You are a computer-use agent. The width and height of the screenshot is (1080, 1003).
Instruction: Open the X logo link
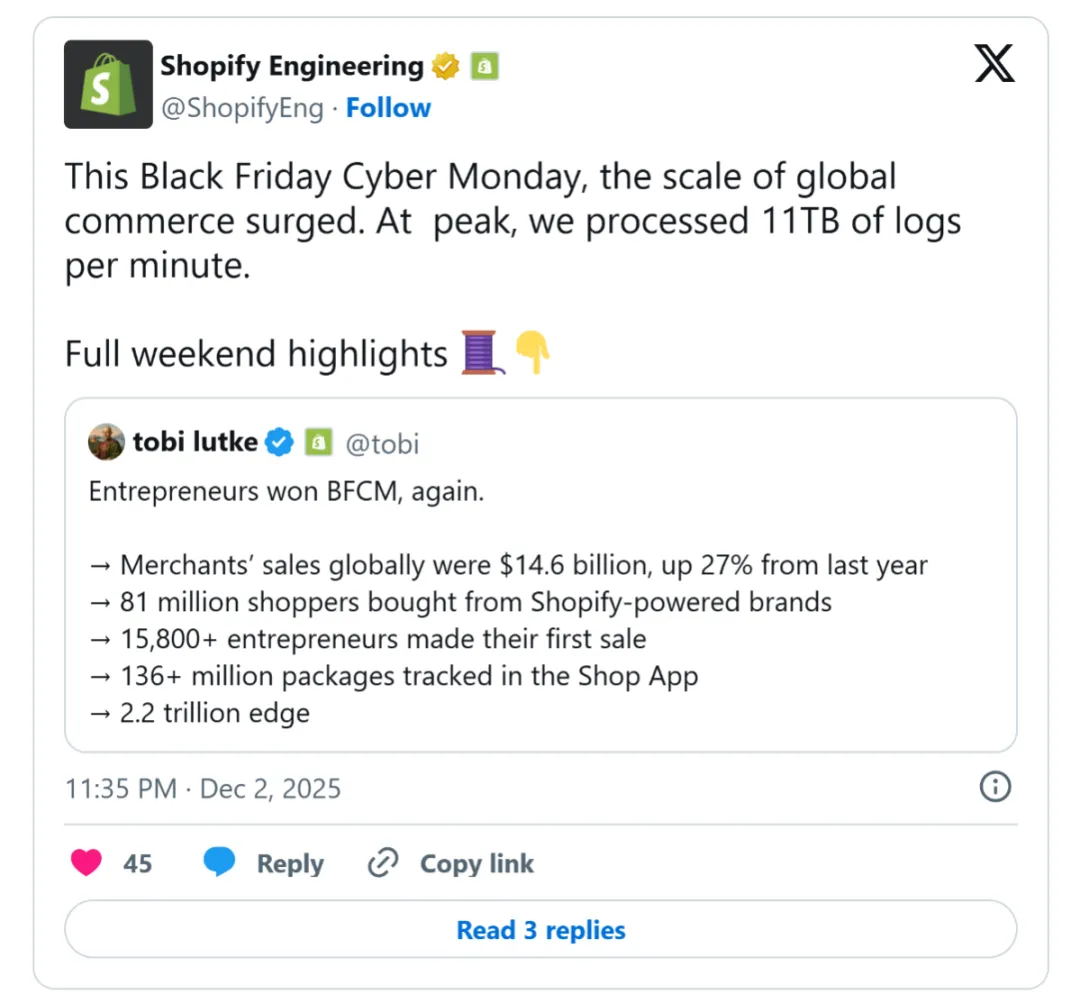pyautogui.click(x=994, y=66)
